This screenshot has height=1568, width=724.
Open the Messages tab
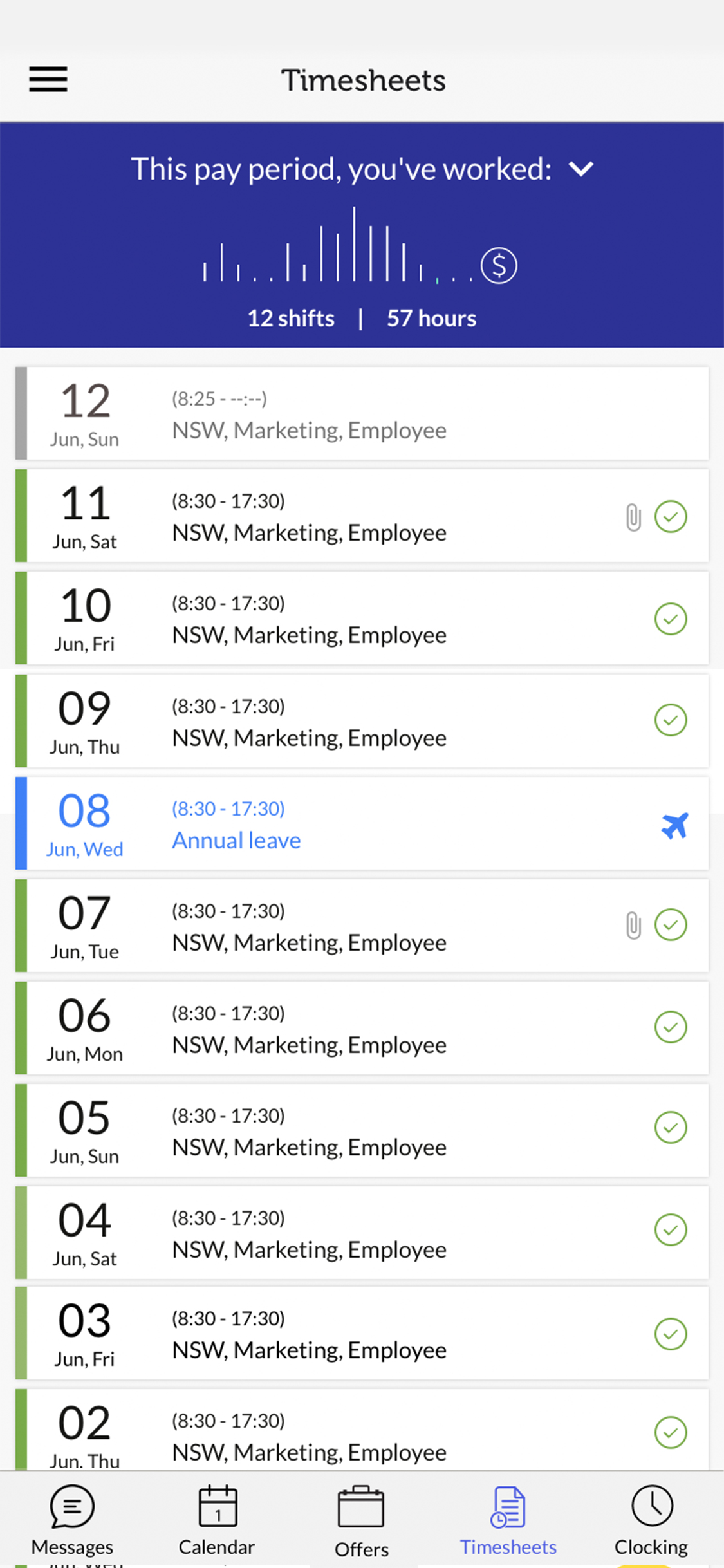pyautogui.click(x=72, y=1519)
